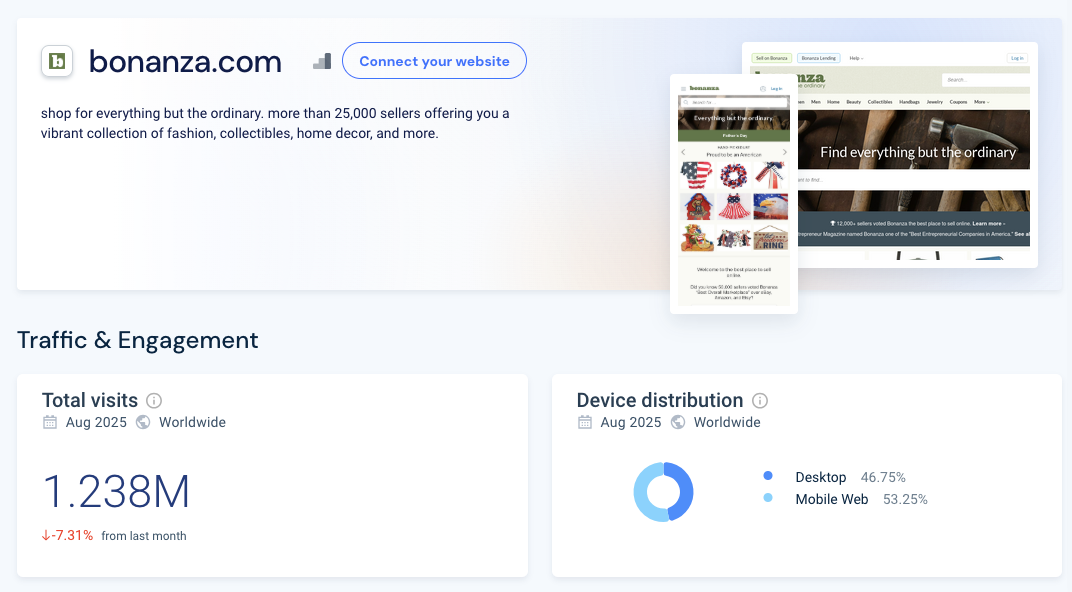The height and width of the screenshot is (592, 1072).
Task: Click the globe icon under Device distribution
Action: (678, 422)
